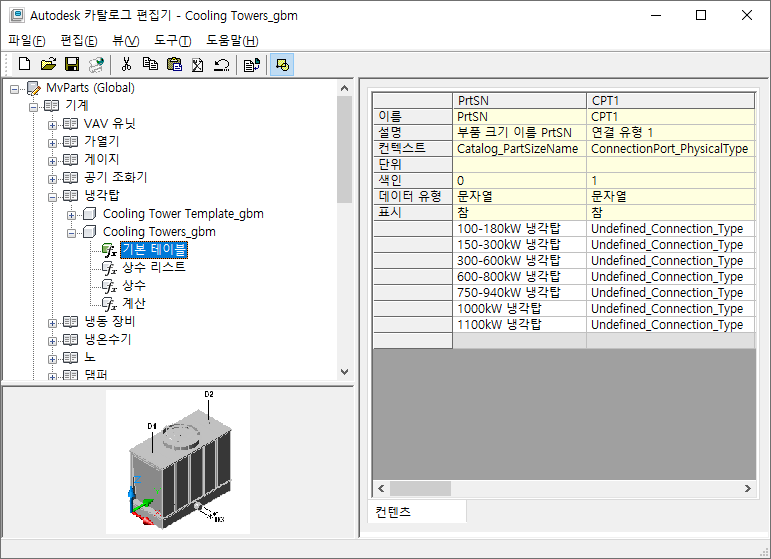The image size is (771, 559).
Task: Save the catalog with the floppy icon
Action: [72, 64]
